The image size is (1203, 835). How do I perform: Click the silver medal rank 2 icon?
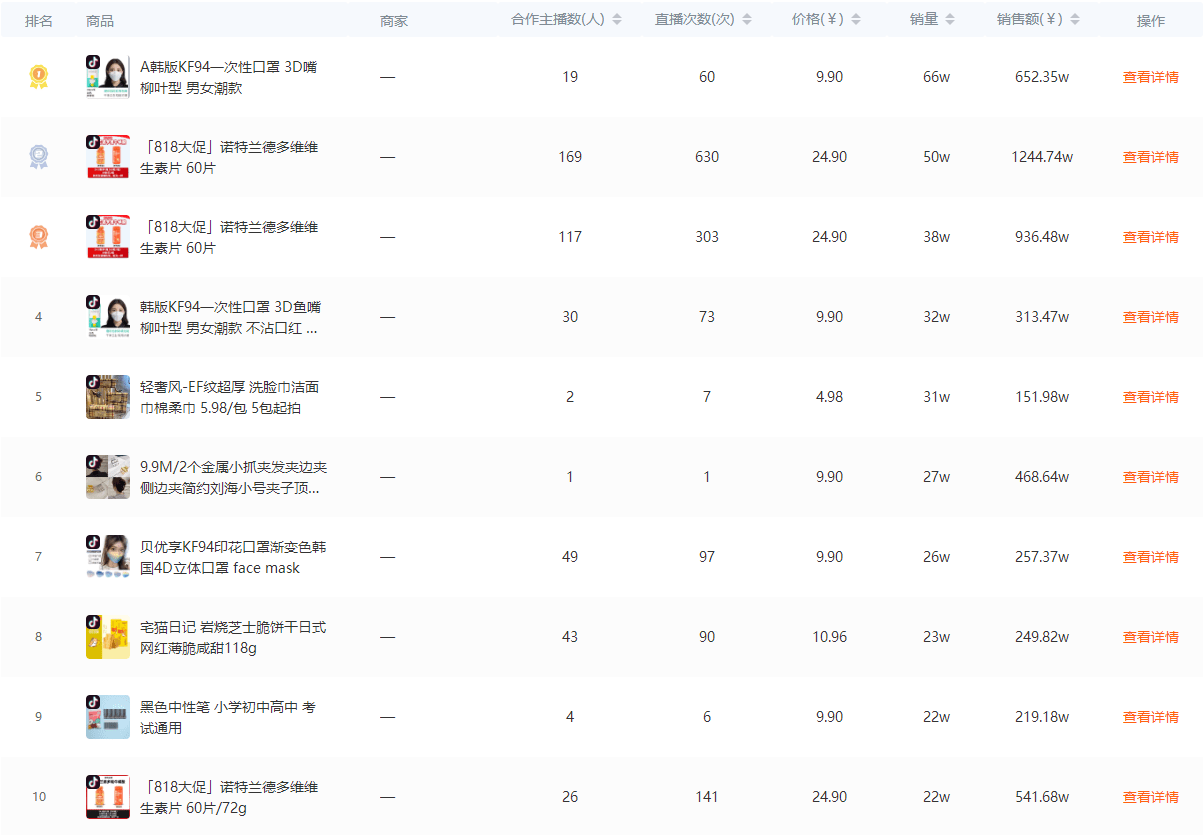(x=38, y=157)
